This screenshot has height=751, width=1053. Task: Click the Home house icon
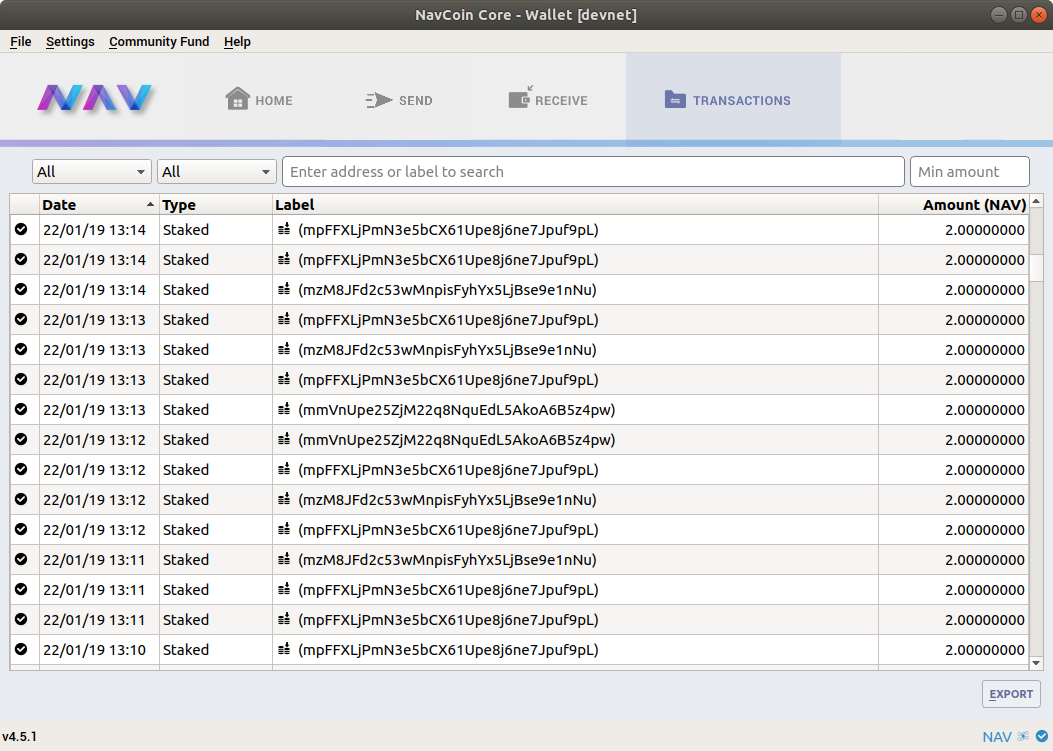[x=237, y=99]
